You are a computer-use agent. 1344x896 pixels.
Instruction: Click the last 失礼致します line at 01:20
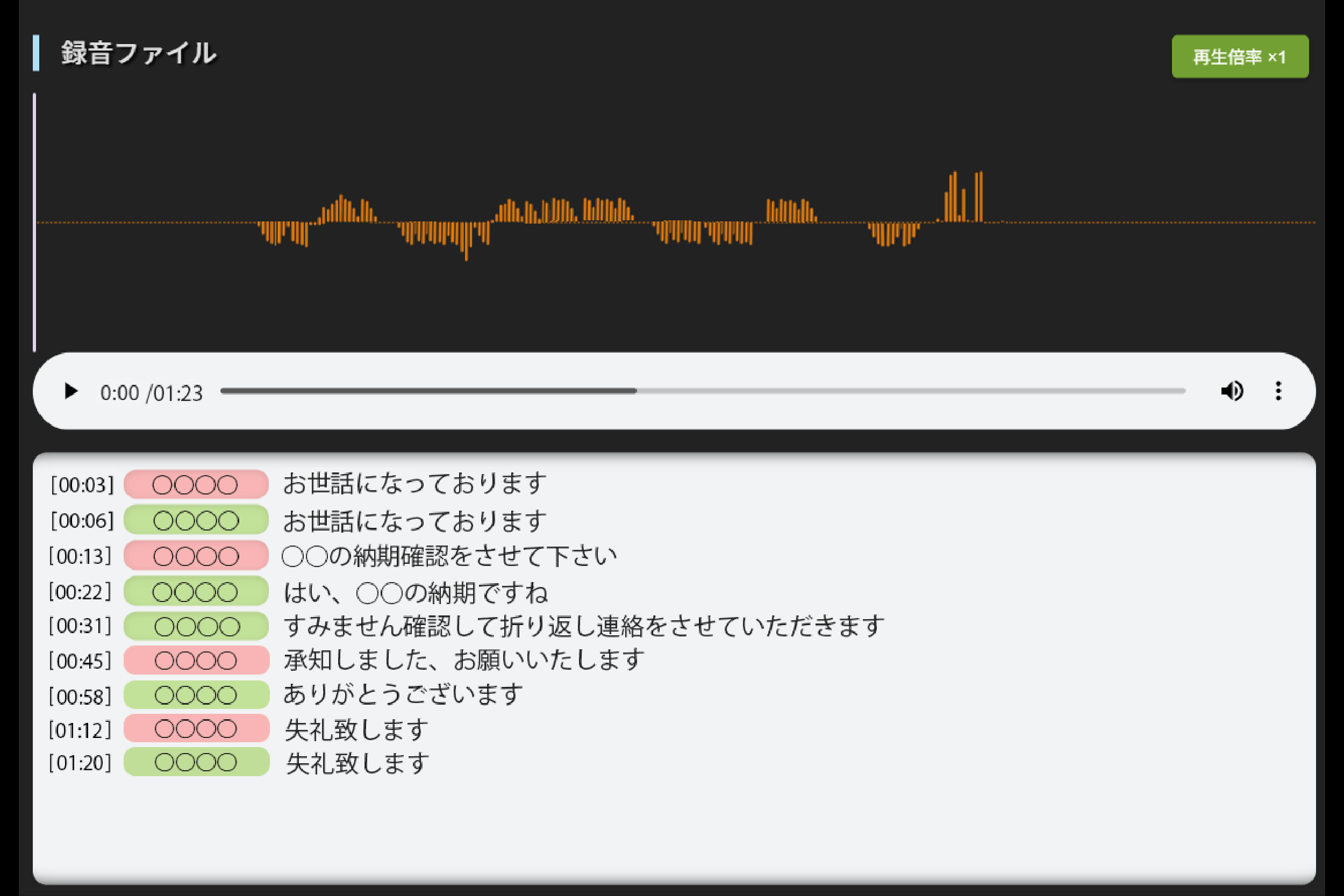click(x=358, y=763)
